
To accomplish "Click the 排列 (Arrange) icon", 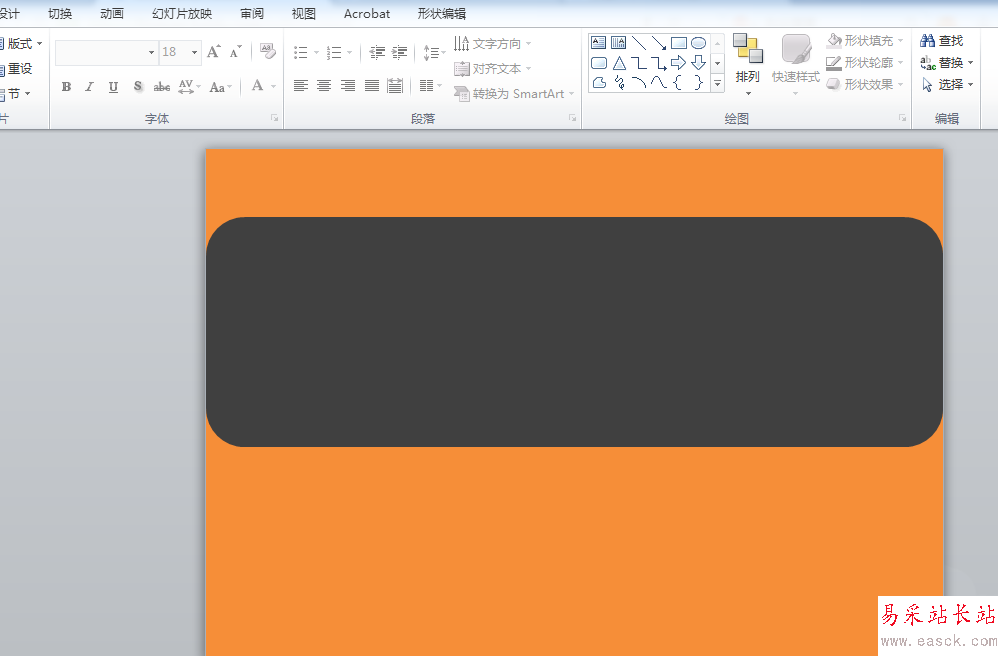I will 747,59.
